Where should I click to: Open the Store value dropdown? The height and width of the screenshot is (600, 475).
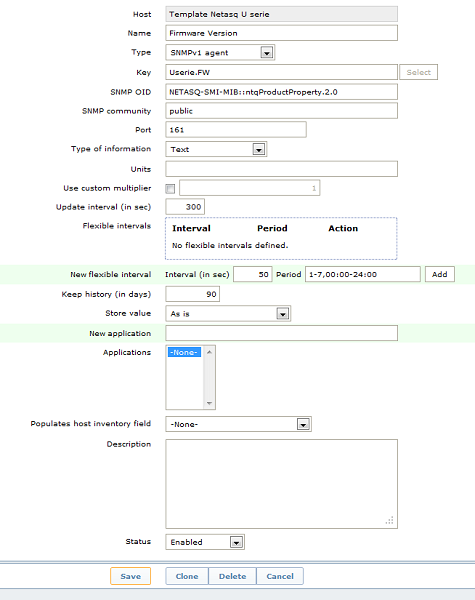pos(228,313)
